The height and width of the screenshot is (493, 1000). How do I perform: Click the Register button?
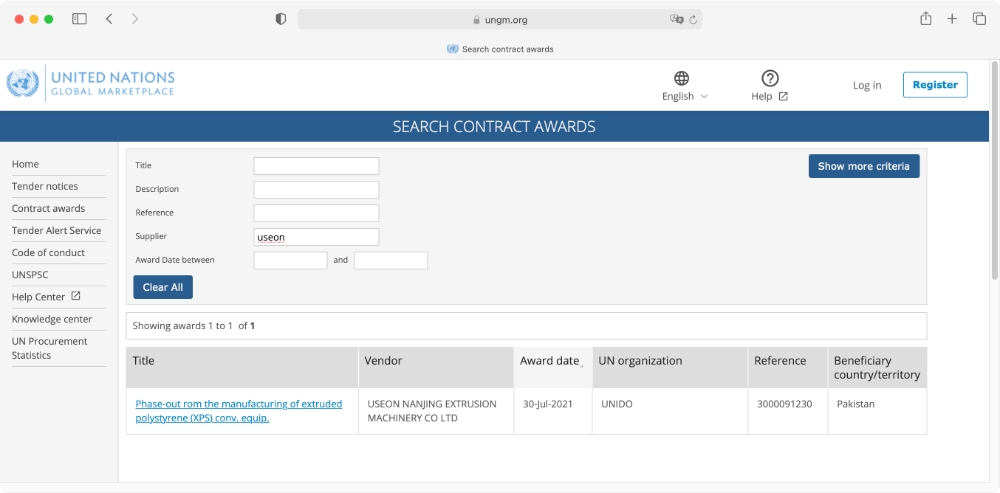935,85
